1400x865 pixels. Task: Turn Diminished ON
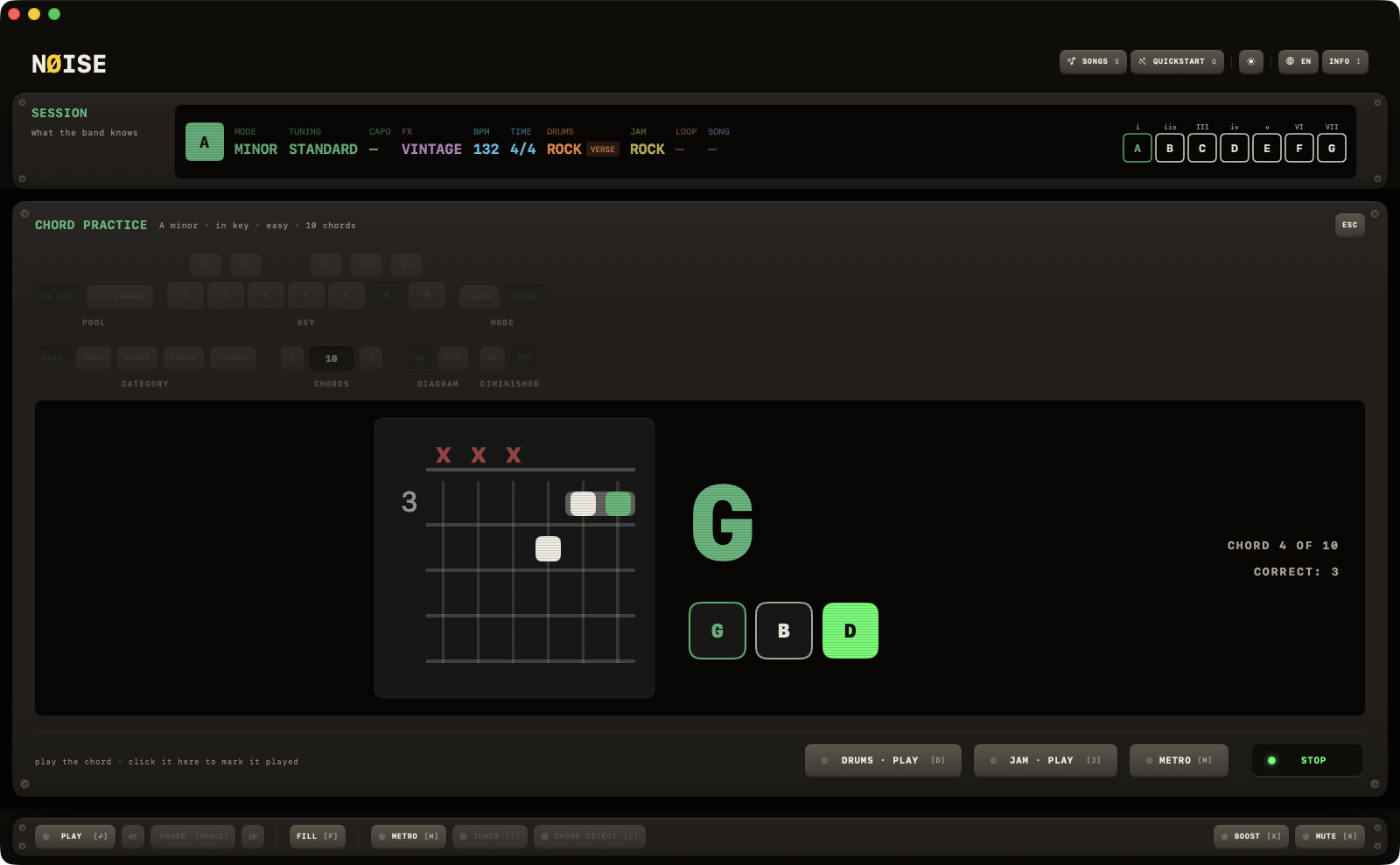[493, 358]
